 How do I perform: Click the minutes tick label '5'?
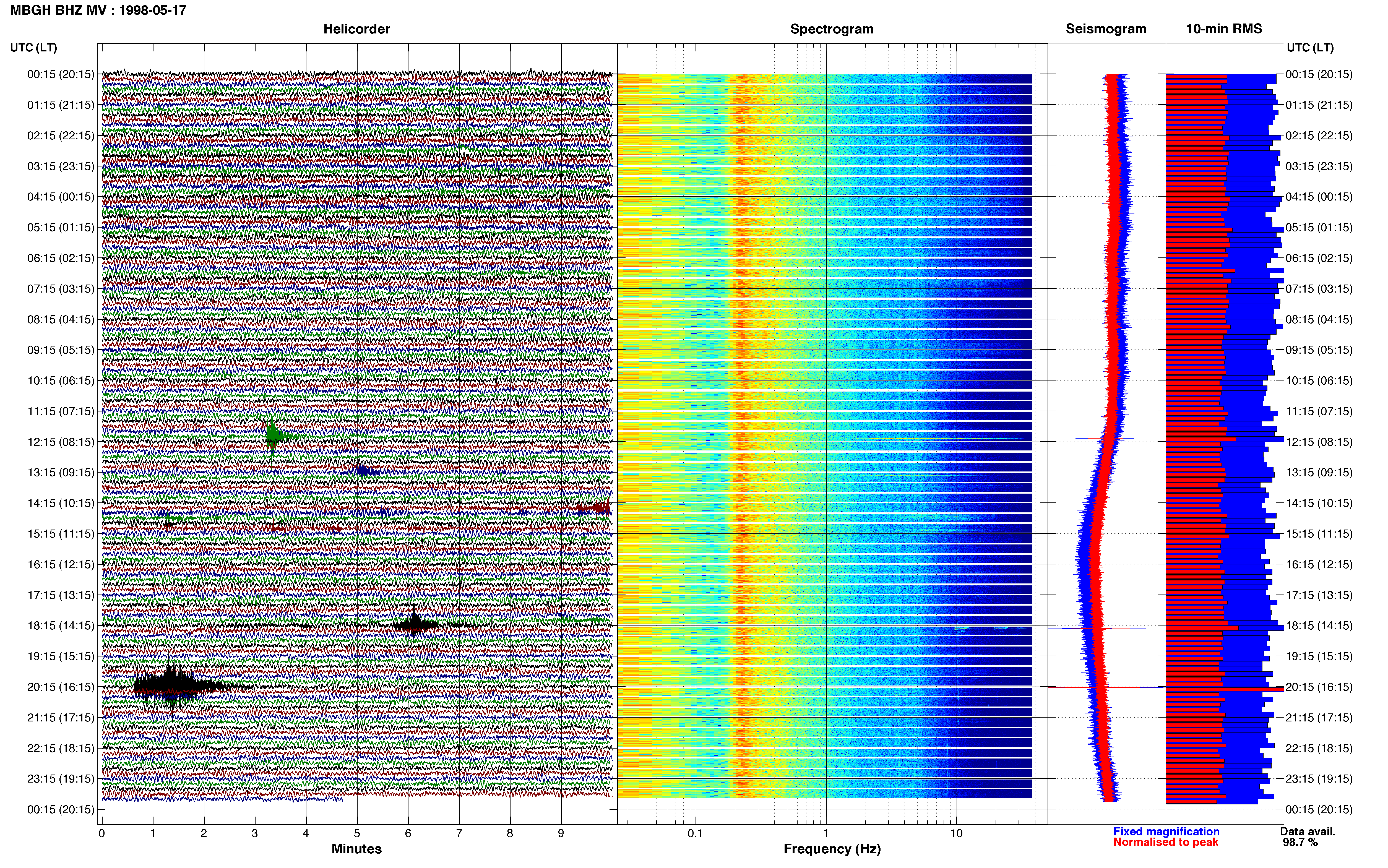[357, 833]
